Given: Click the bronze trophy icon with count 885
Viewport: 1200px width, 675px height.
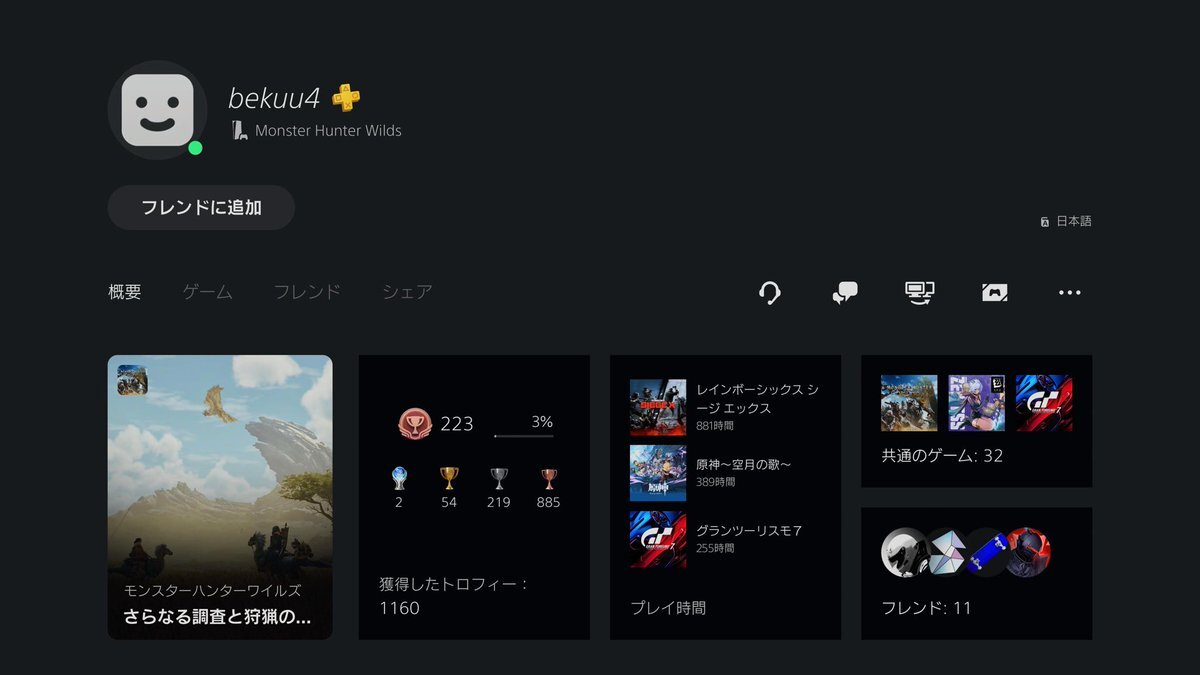Looking at the screenshot, I should point(548,479).
